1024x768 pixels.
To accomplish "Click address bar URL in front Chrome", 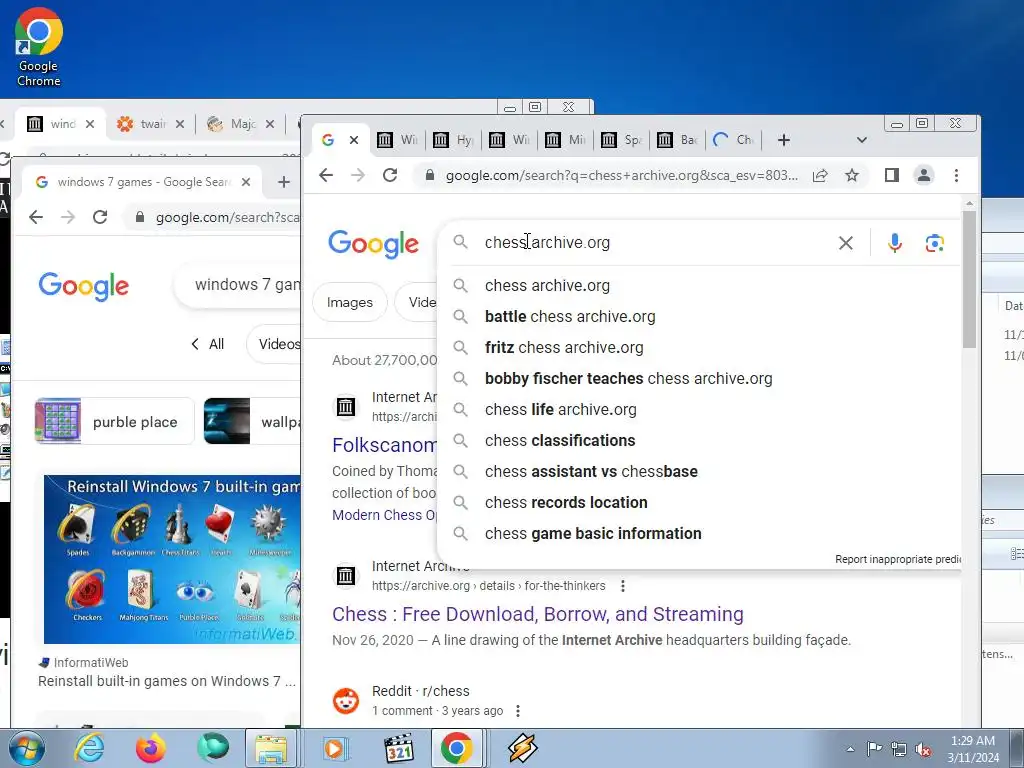I will tap(621, 175).
